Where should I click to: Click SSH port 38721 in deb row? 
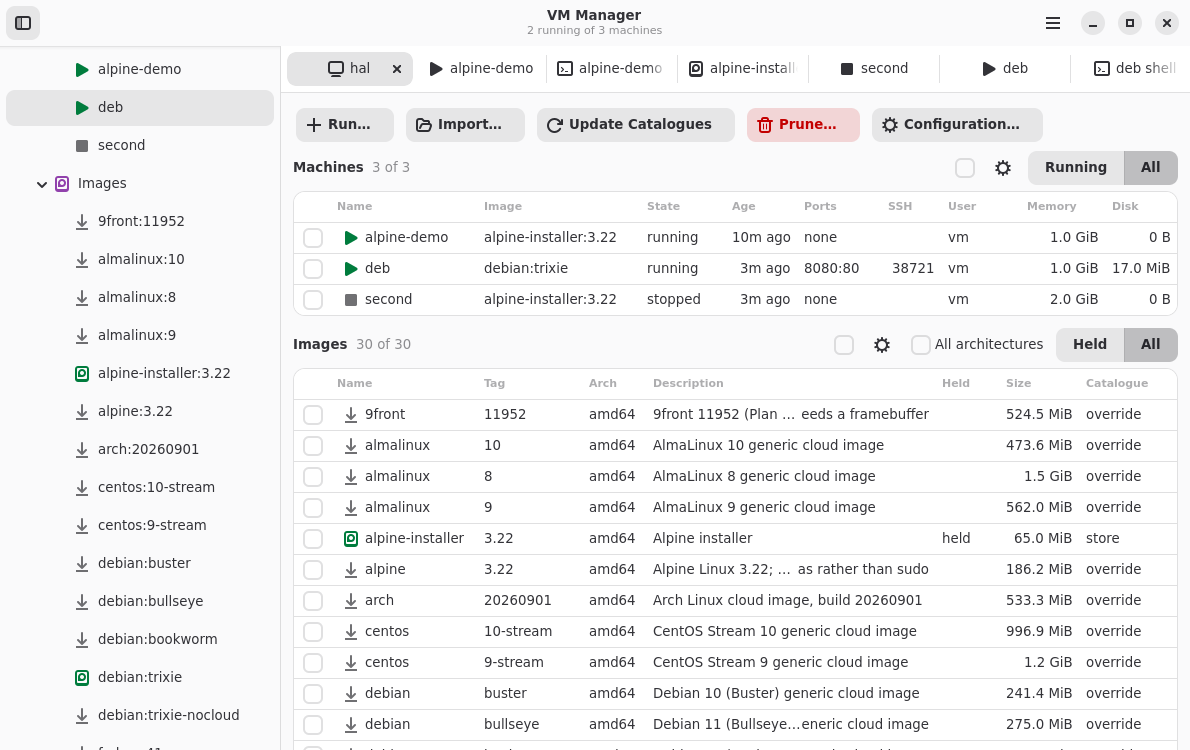[x=912, y=269]
